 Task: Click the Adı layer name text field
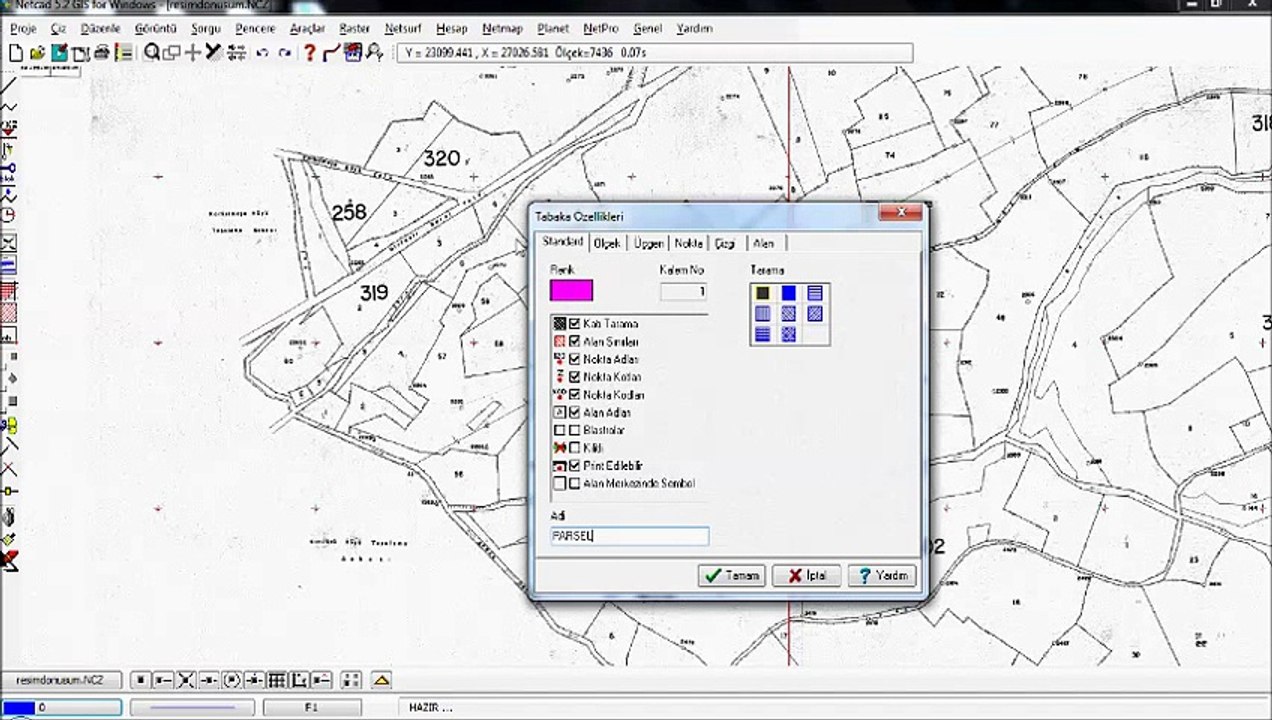(629, 536)
